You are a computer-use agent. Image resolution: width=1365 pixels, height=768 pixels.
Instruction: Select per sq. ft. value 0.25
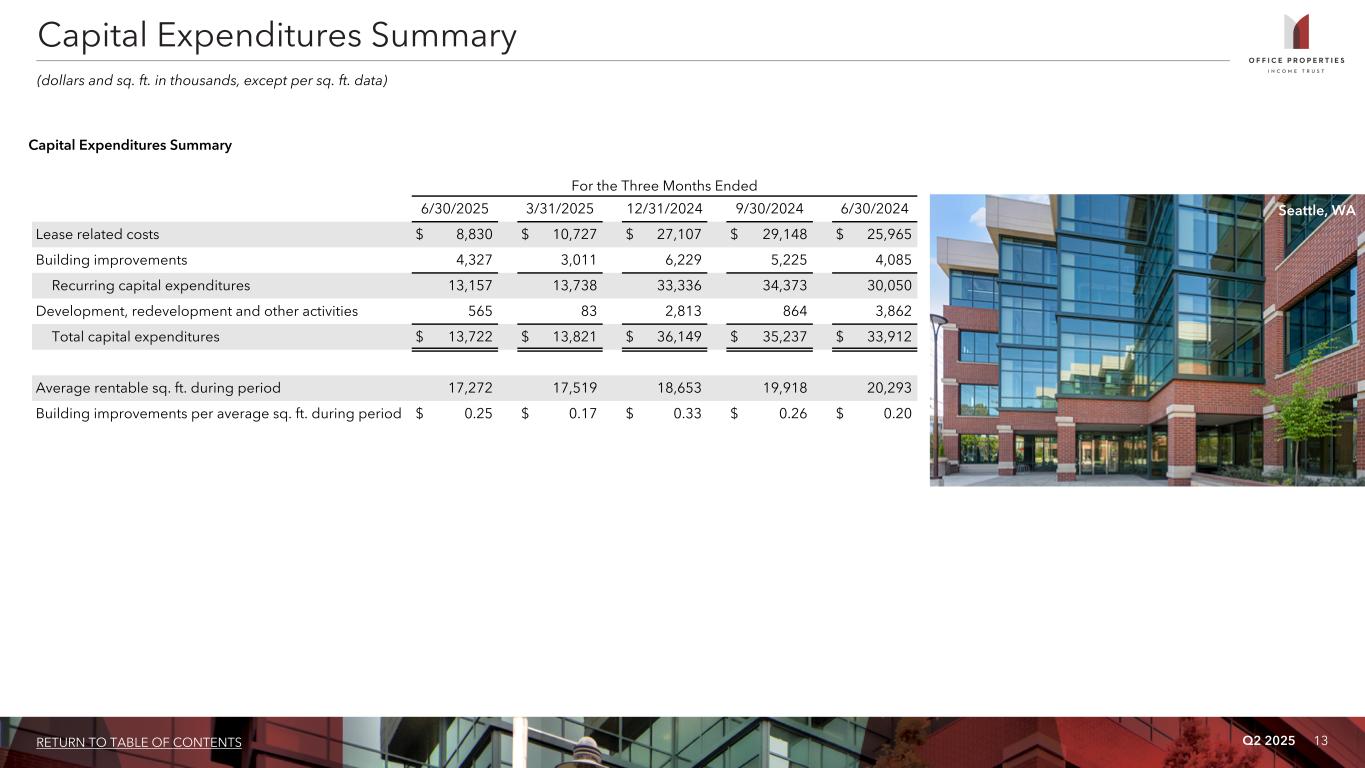click(x=479, y=413)
